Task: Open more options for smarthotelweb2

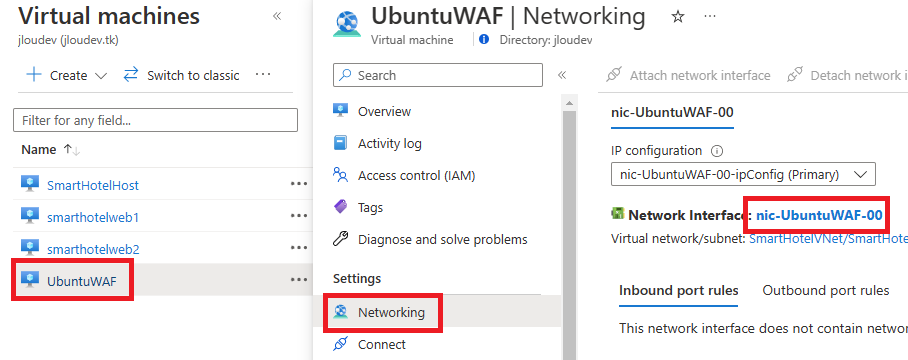Action: (x=299, y=248)
